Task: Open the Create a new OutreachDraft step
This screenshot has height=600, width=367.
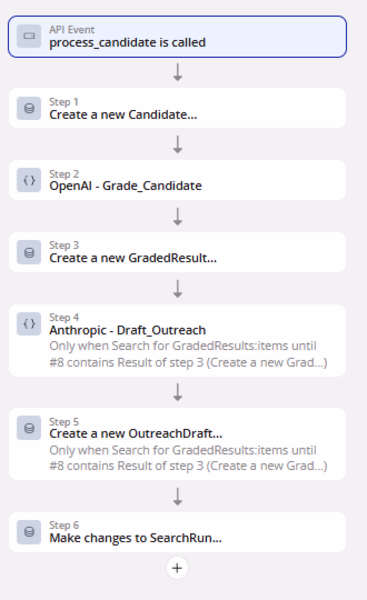Action: point(177,444)
